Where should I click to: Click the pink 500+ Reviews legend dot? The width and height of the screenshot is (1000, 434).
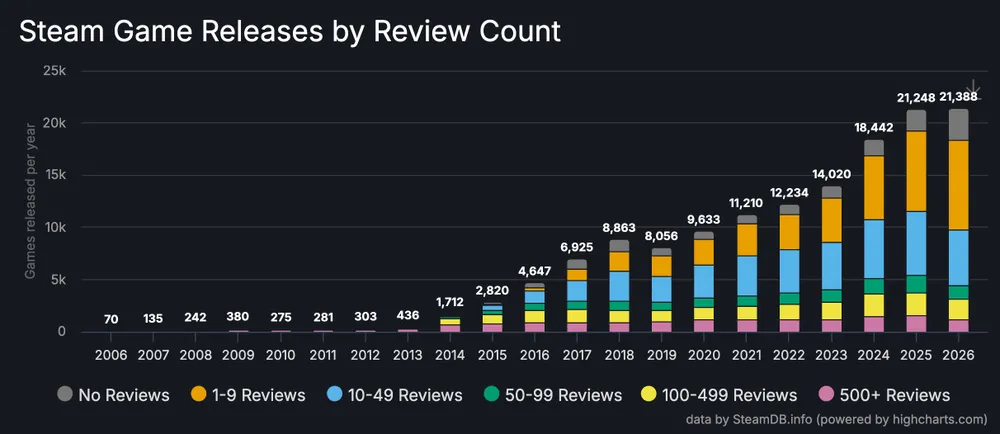tap(827, 394)
